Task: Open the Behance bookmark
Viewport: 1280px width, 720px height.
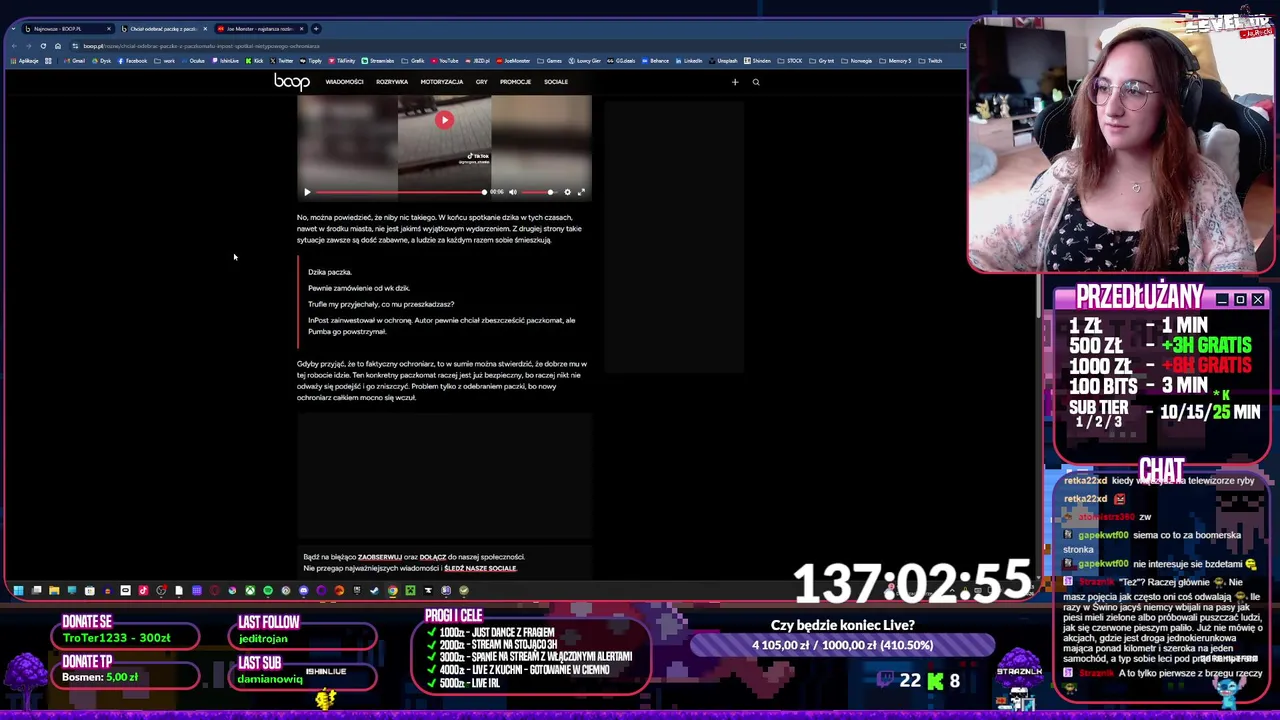Action: point(655,61)
